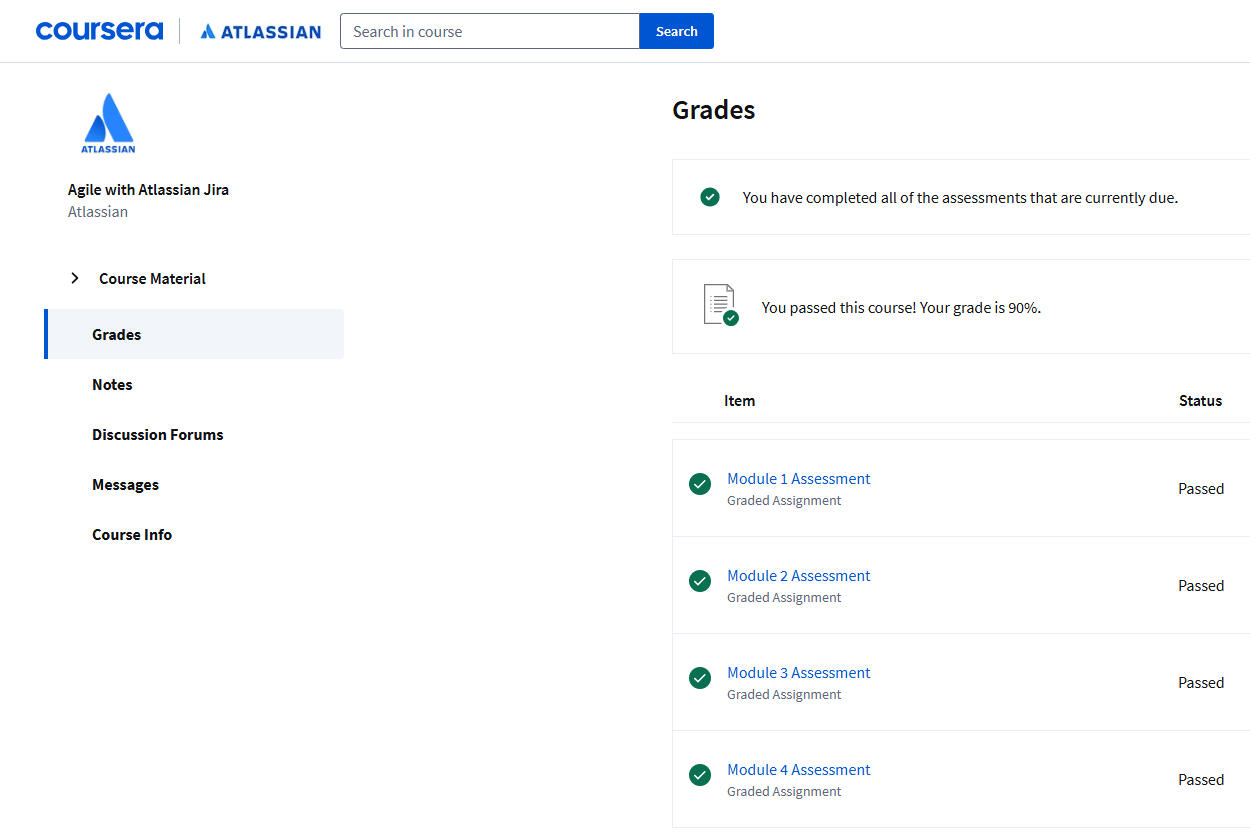This screenshot has width=1250, height=832.
Task: Click inside the Search in course field
Action: 490,31
